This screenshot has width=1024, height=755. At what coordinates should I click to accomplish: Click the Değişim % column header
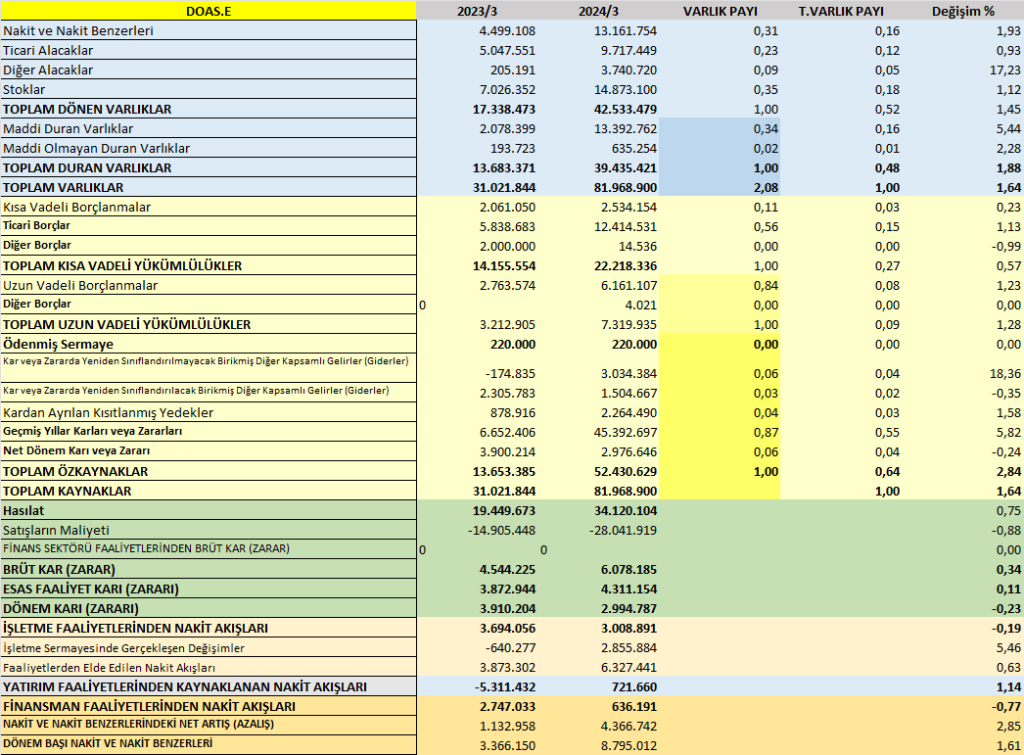[x=963, y=11]
